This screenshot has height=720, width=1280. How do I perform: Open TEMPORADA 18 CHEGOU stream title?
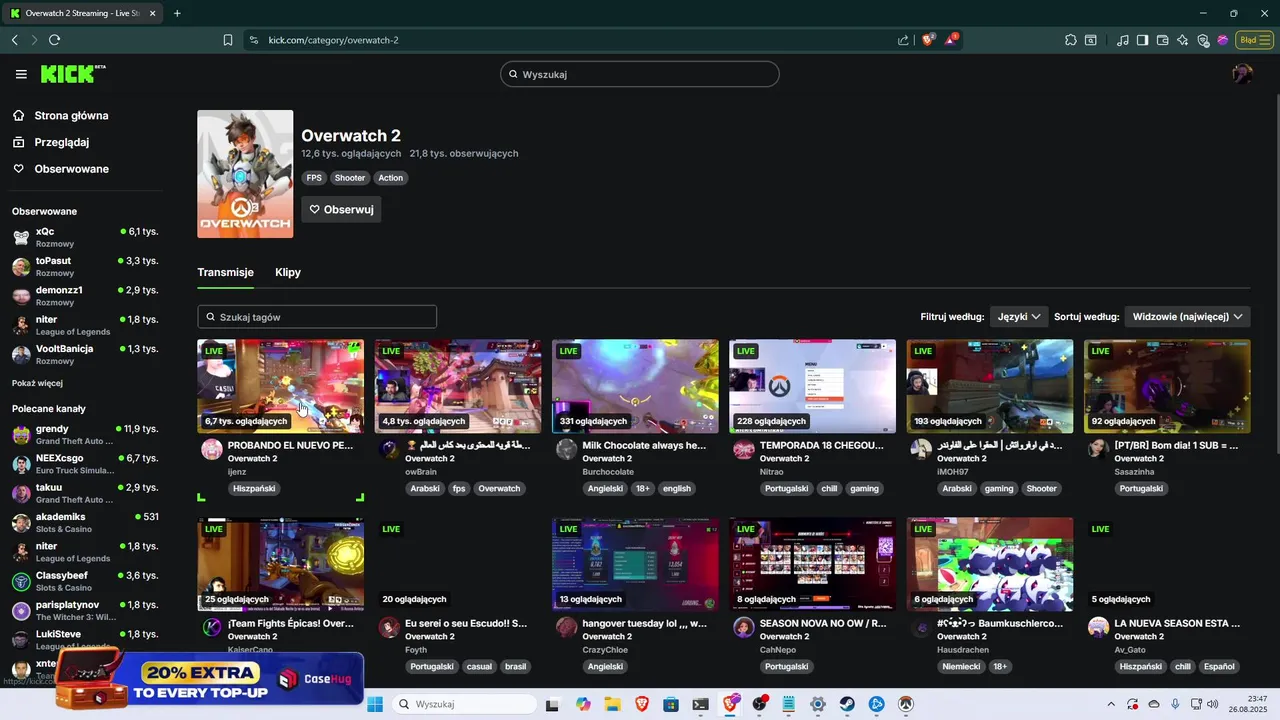pos(821,445)
